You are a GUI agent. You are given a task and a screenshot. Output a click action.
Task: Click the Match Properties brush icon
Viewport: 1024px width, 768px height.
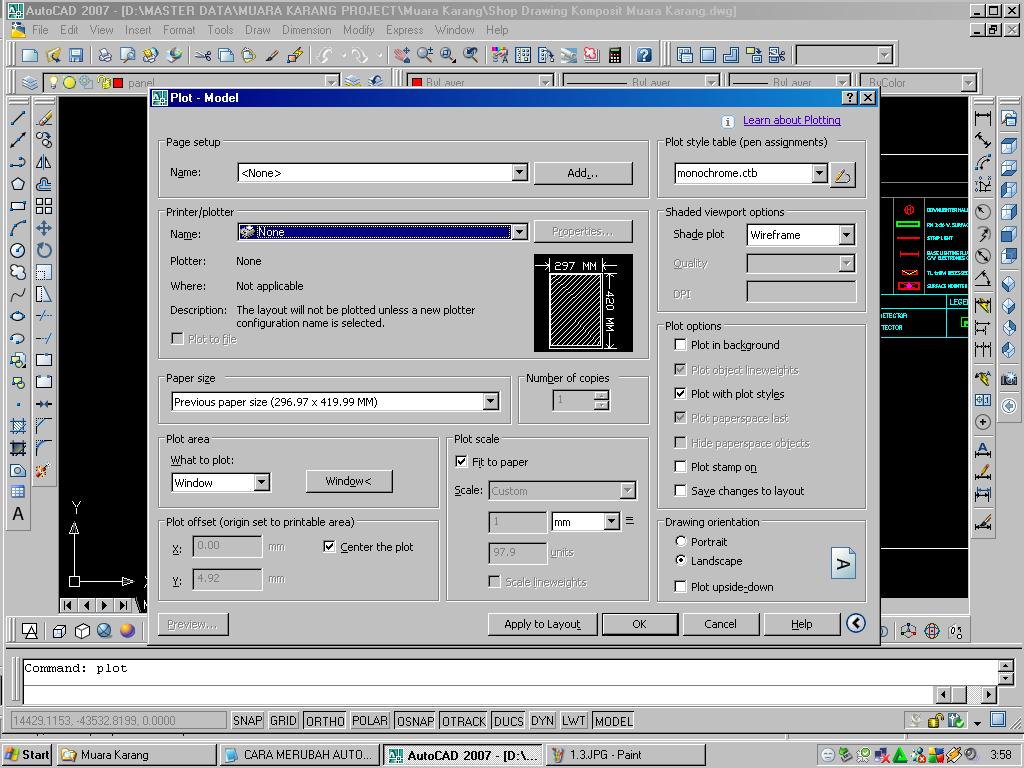(272, 56)
